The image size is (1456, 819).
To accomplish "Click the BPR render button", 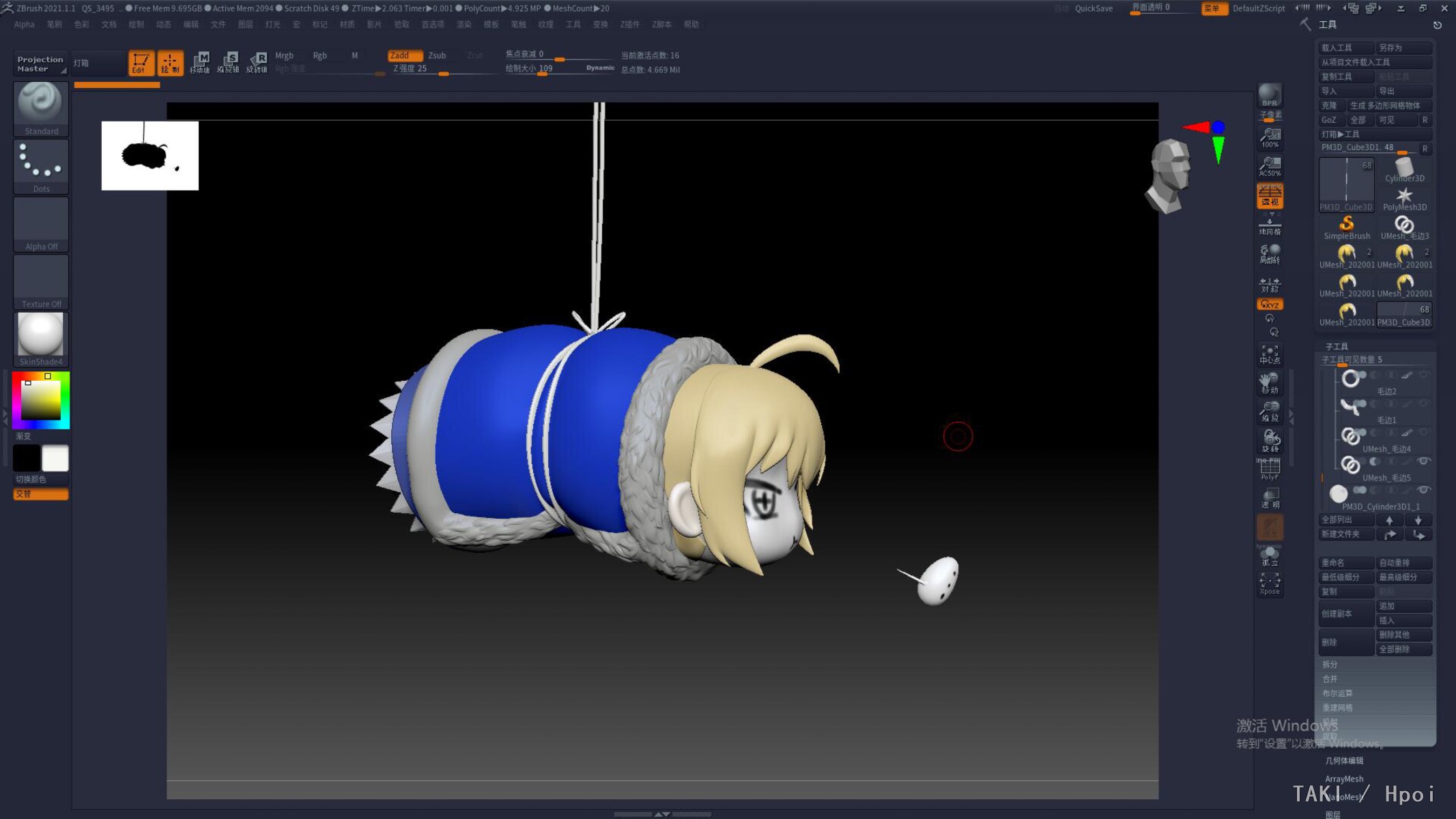I will 1270,96.
